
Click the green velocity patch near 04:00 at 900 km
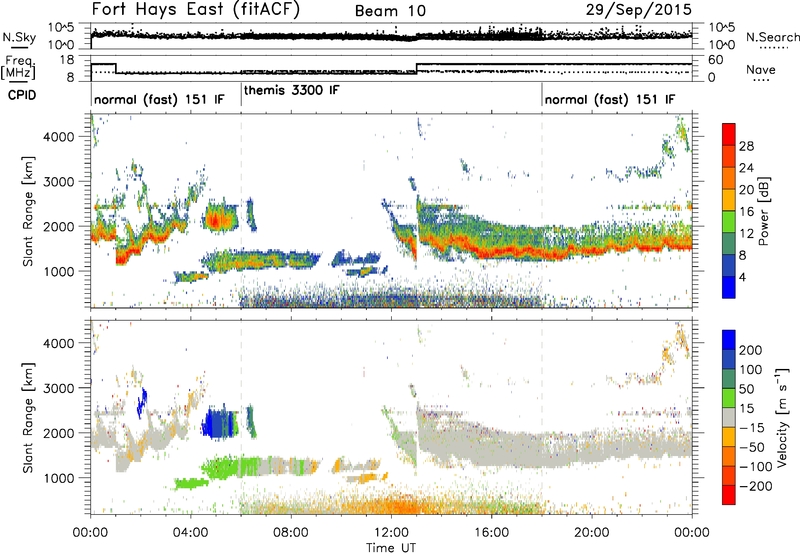point(191,483)
